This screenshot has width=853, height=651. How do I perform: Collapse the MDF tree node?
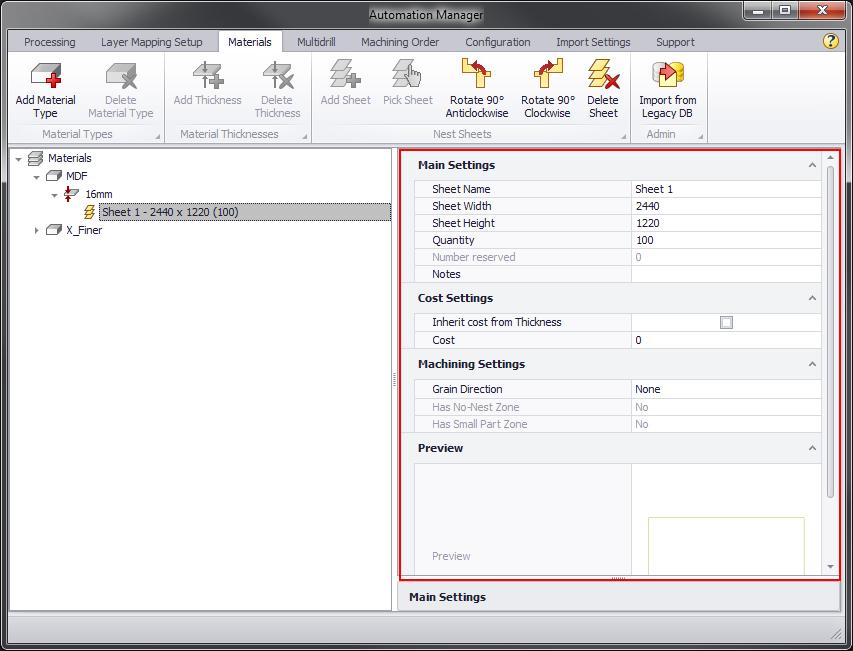point(36,177)
